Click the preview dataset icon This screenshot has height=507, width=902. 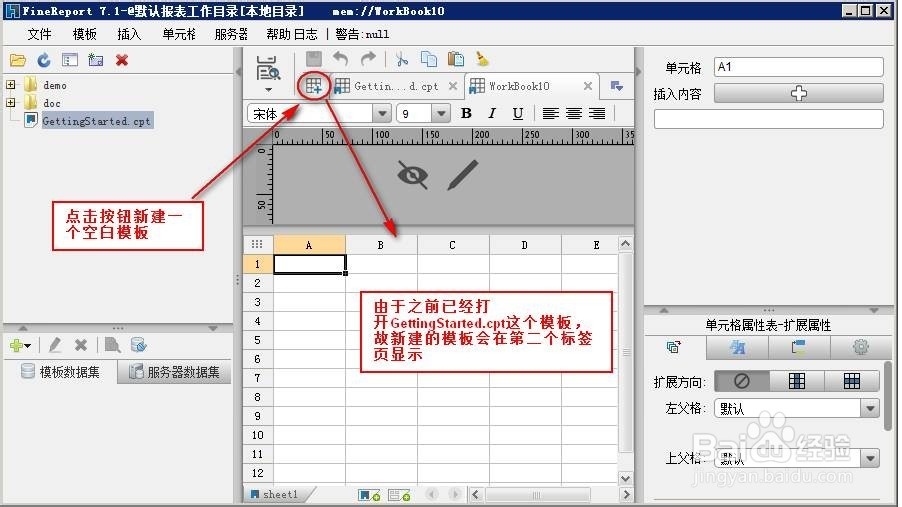click(x=112, y=345)
